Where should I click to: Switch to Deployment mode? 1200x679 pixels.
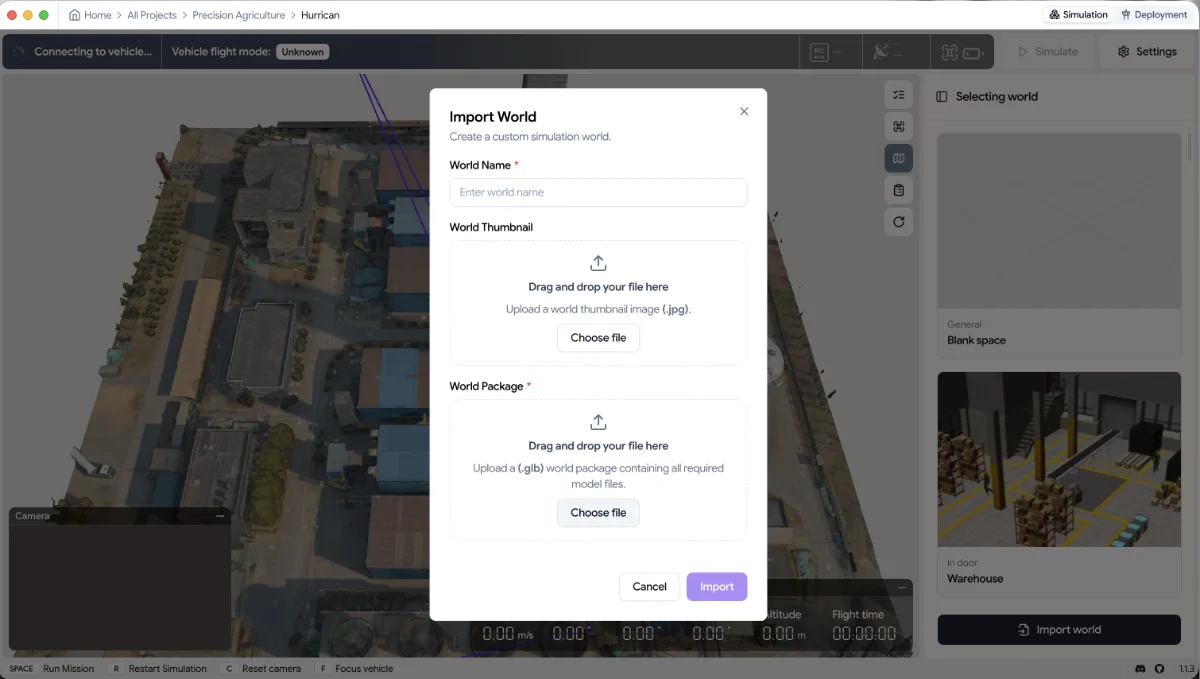point(1154,15)
